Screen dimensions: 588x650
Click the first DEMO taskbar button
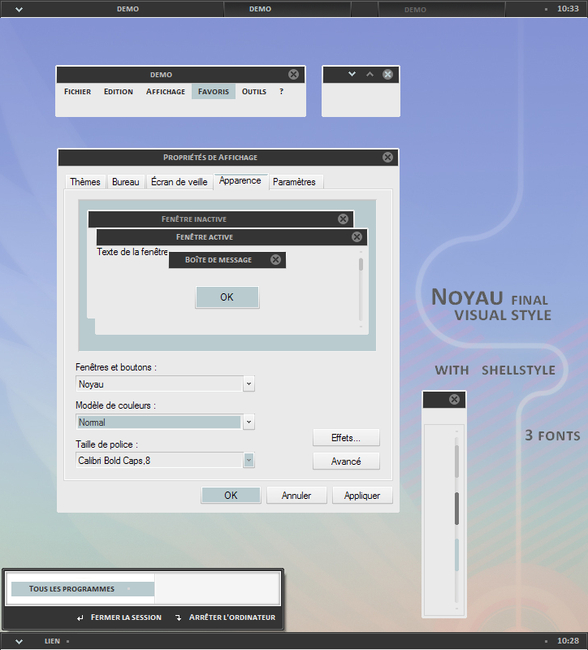pos(128,9)
